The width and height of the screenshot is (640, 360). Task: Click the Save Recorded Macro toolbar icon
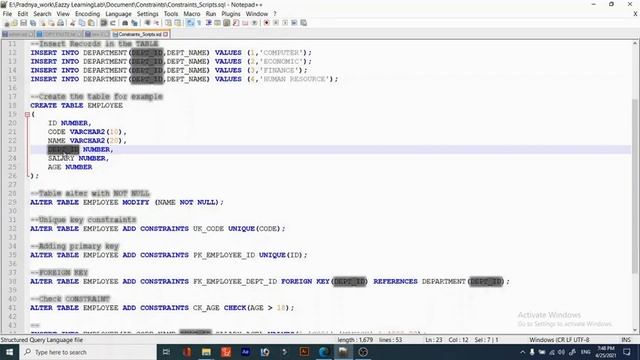(x=304, y=23)
